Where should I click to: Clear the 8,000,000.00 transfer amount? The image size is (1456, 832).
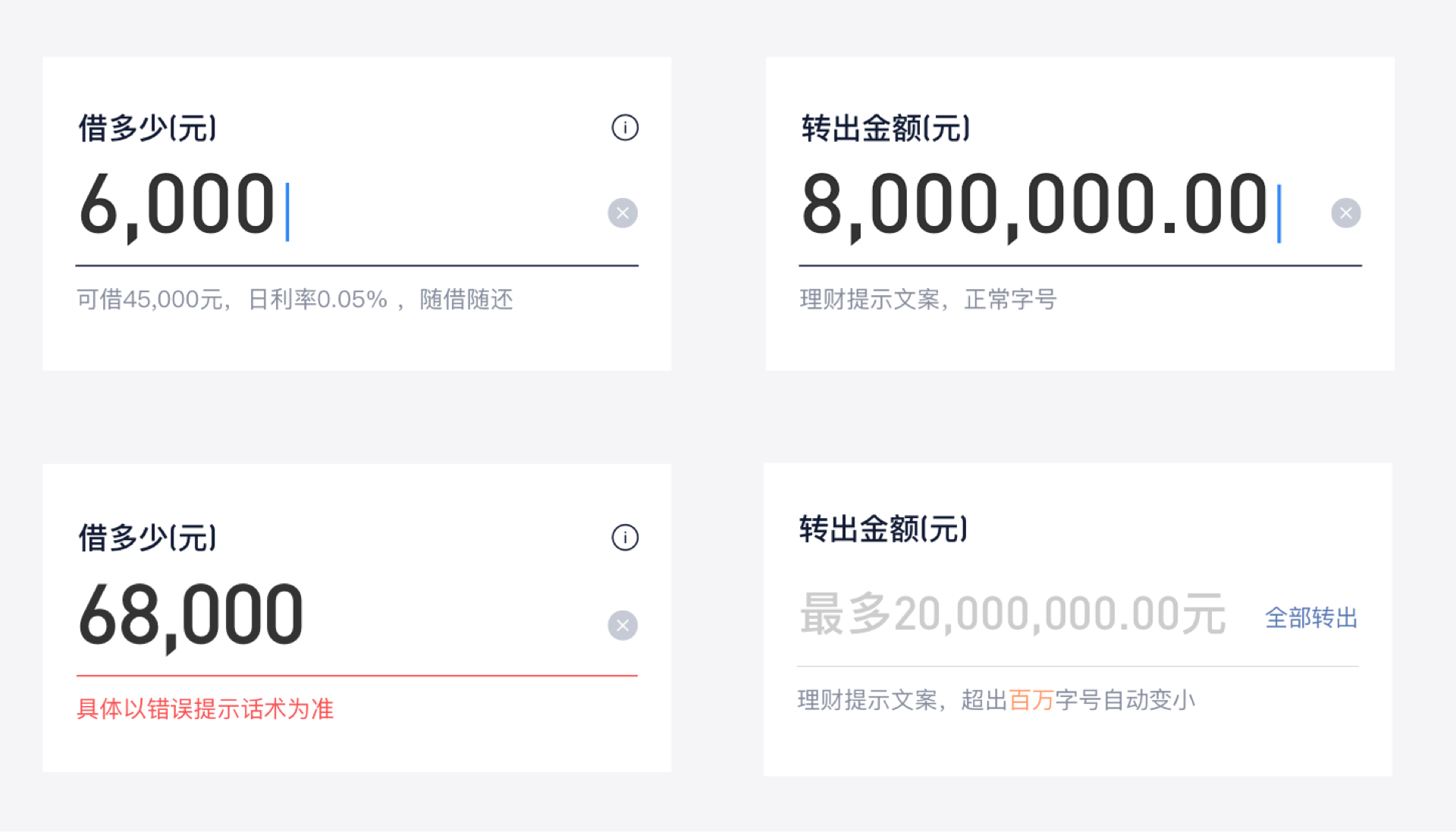tap(1346, 213)
